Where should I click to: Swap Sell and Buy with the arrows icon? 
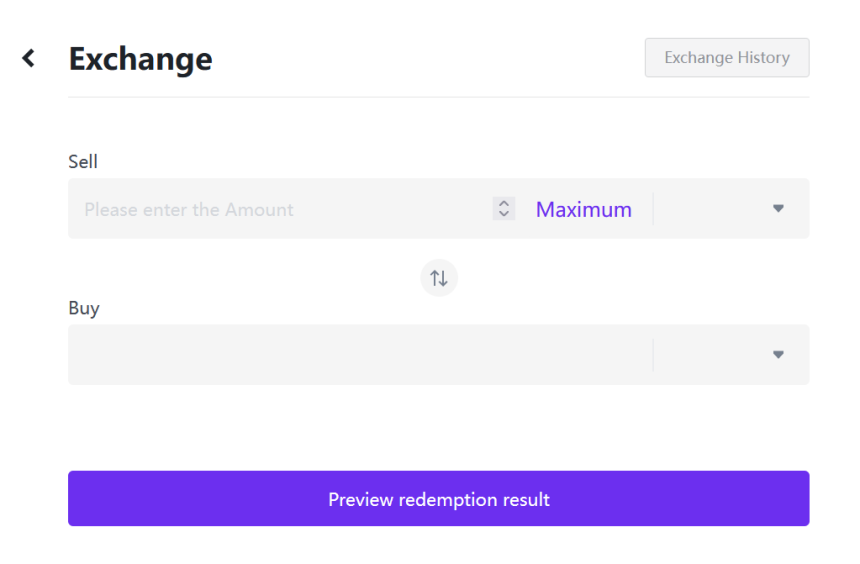tap(439, 279)
